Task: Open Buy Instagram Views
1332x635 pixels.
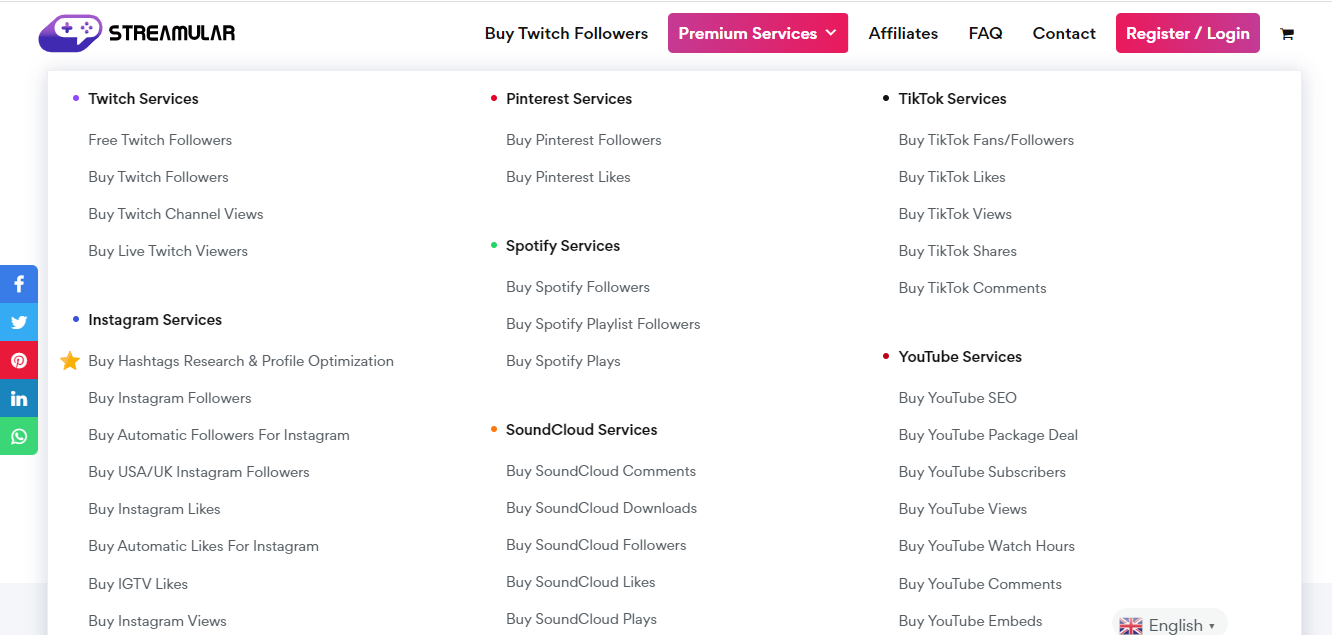Action: [x=157, y=621]
